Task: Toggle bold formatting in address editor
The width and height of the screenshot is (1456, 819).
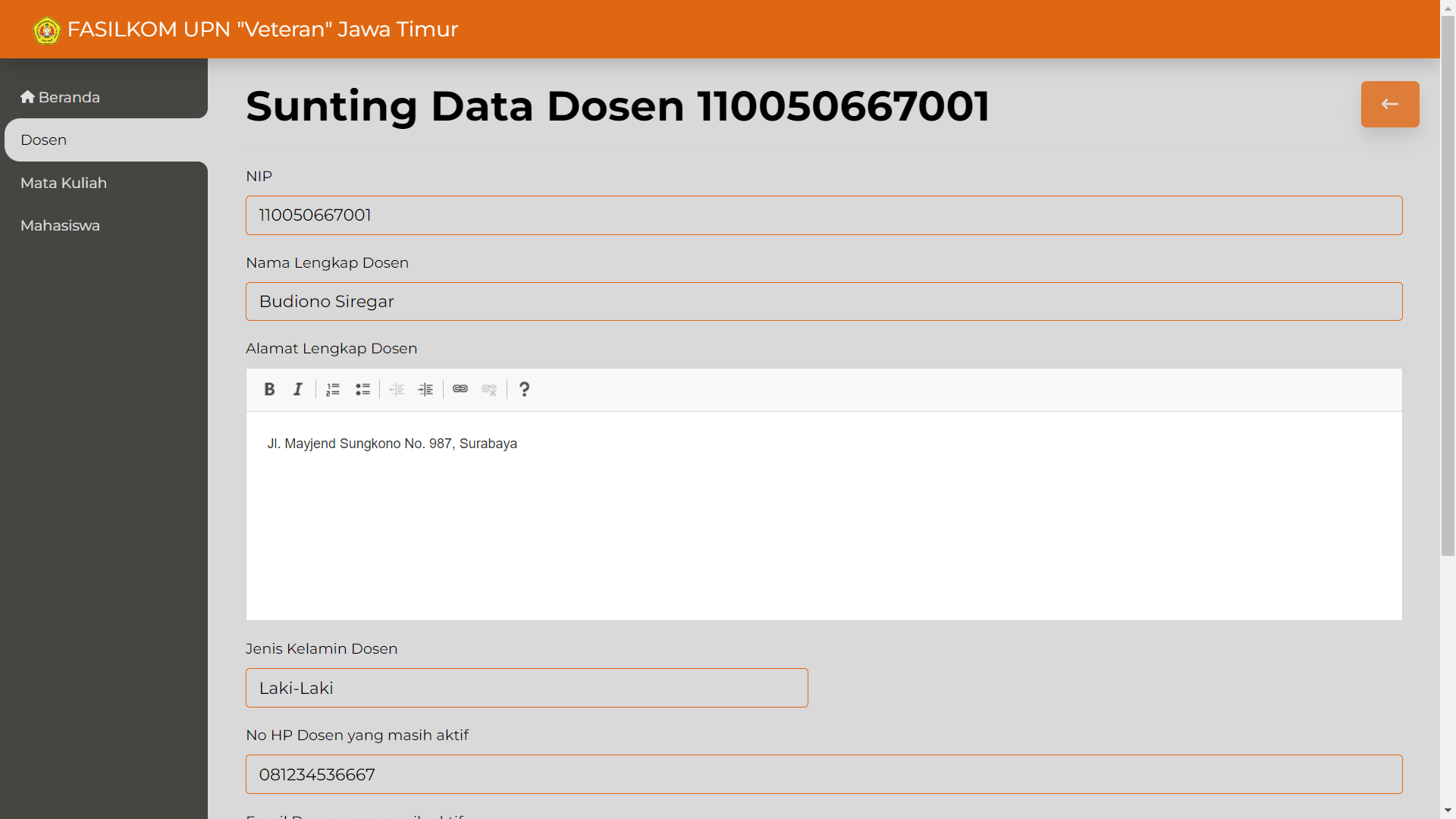Action: click(269, 390)
